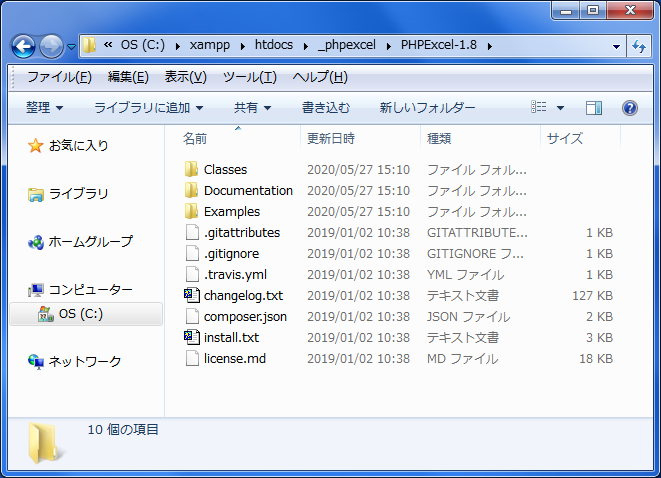Click the library icon beside ライブラリ
Screen dimensions: 661x478
point(35,194)
